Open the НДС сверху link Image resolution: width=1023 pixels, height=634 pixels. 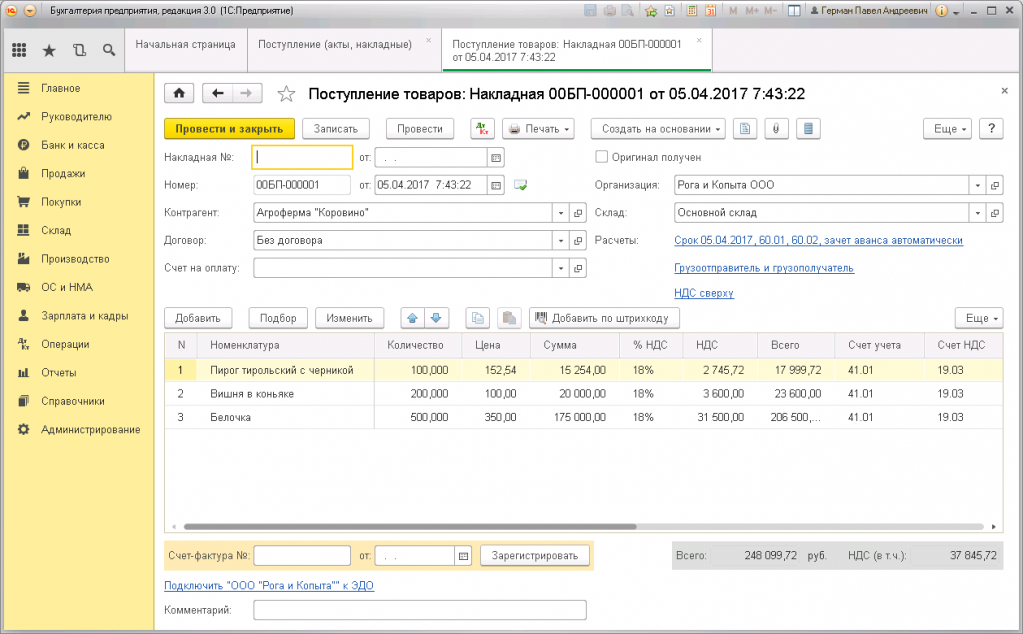(x=704, y=293)
